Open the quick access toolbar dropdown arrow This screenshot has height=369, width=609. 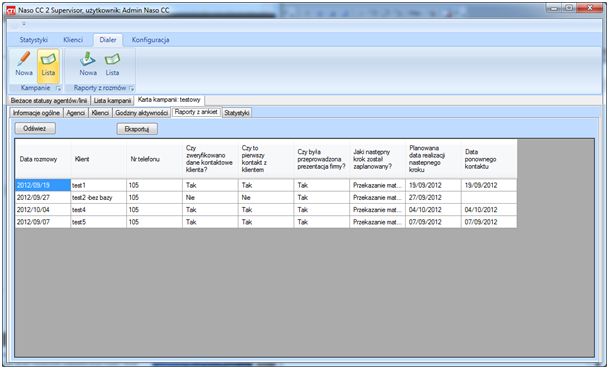pos(24,24)
